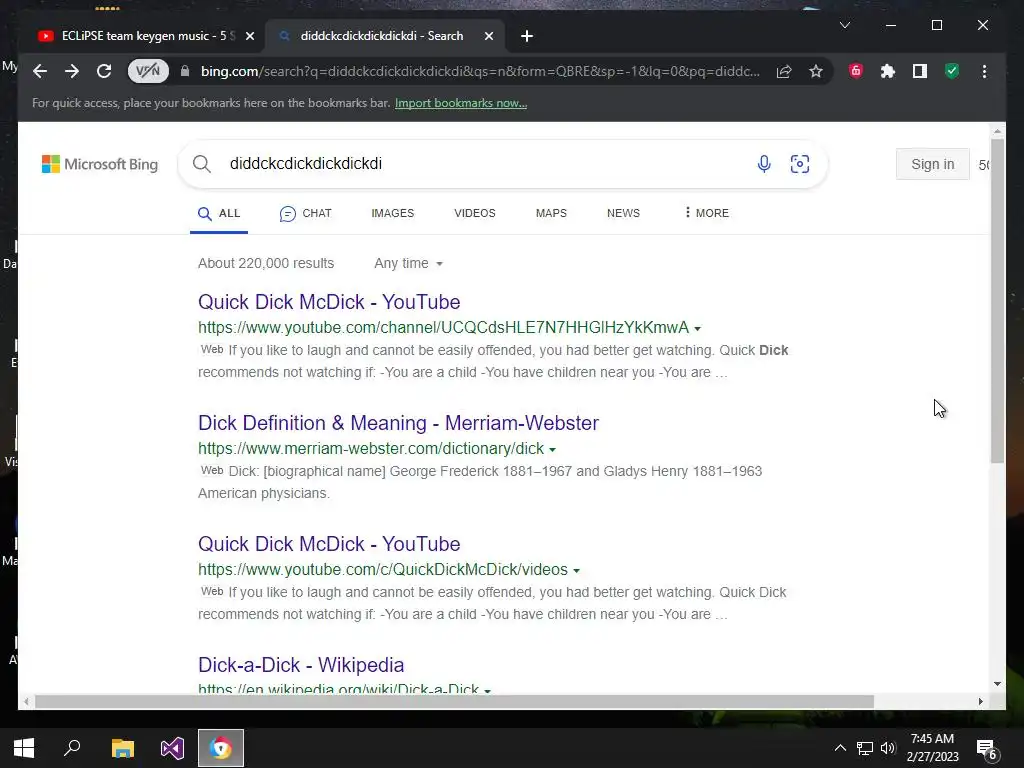Image resolution: width=1024 pixels, height=768 pixels.
Task: Click the scroll down arrow of the page
Action: pos(997,684)
